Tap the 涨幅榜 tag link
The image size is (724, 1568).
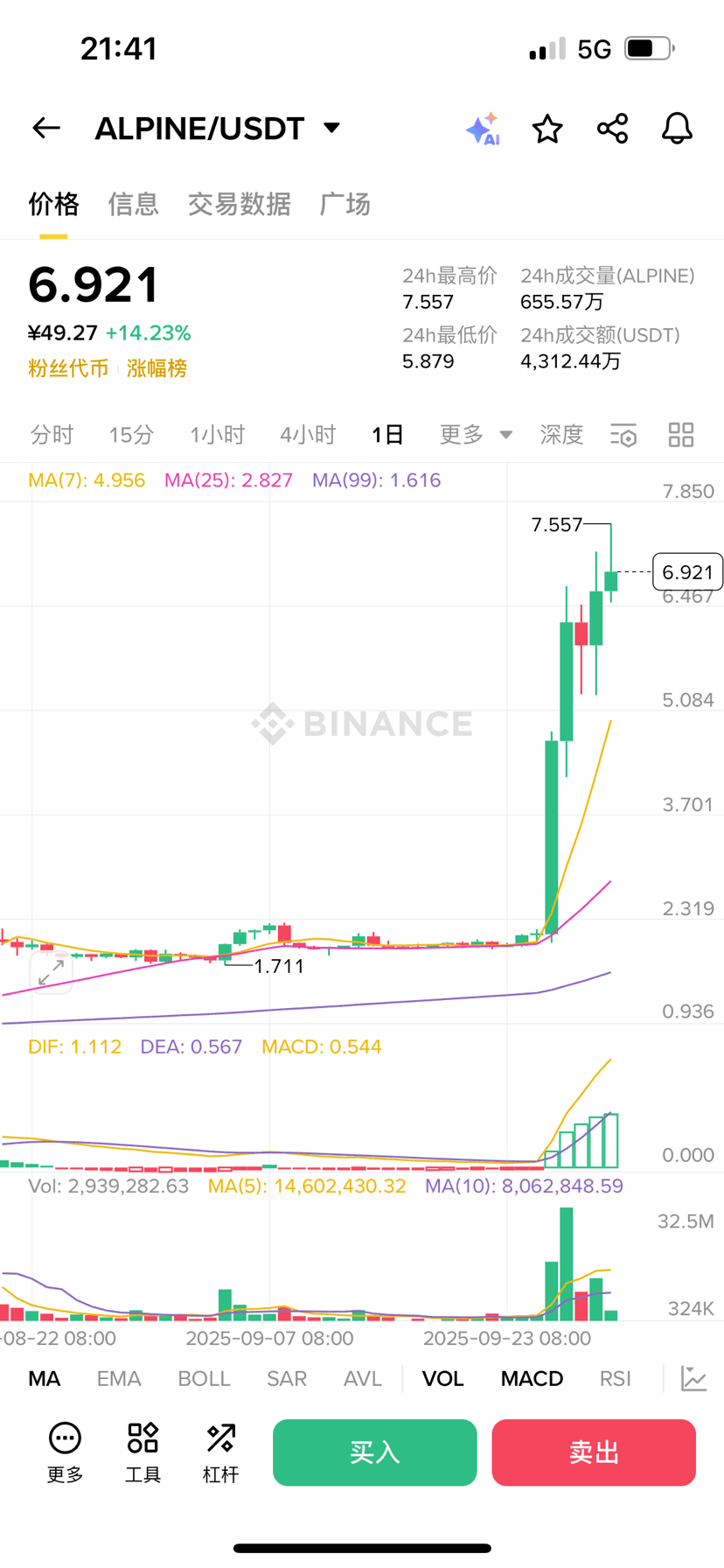157,368
